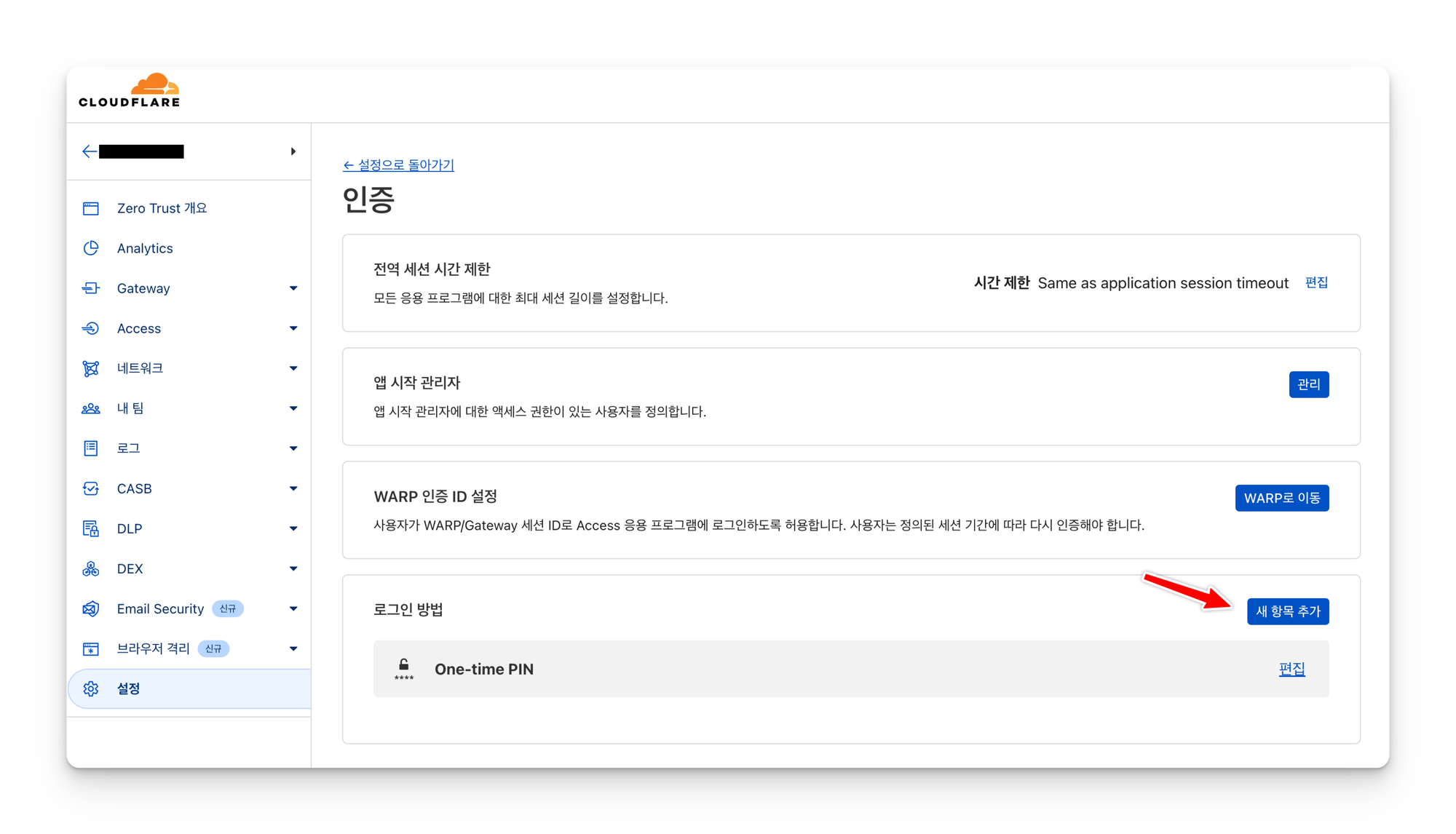The height and width of the screenshot is (834, 1456).
Task: Open the 설정 settings menu item
Action: (129, 688)
